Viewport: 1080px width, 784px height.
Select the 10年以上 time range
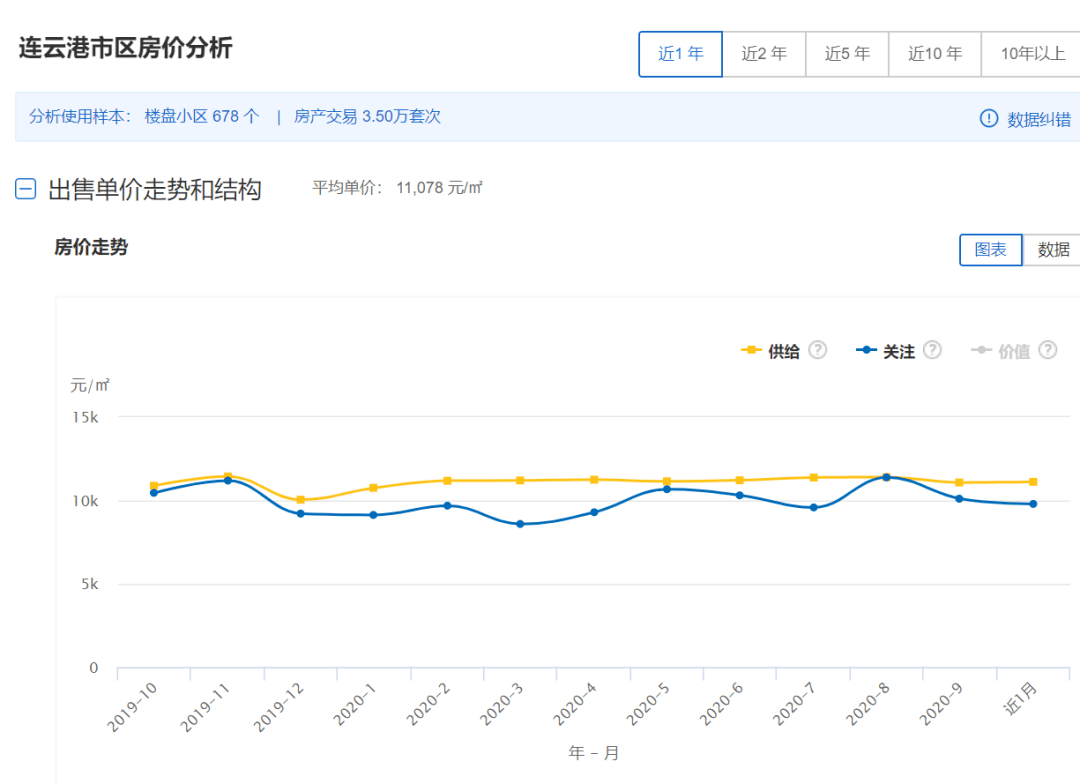coord(1030,54)
